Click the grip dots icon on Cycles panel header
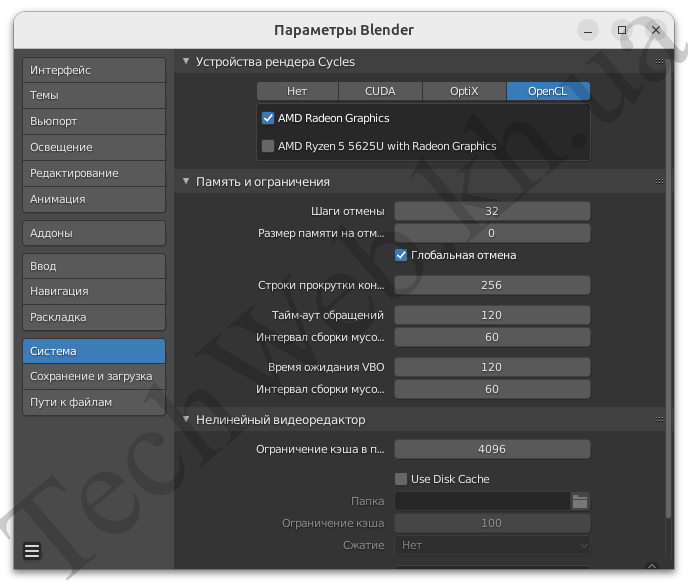 click(659, 62)
